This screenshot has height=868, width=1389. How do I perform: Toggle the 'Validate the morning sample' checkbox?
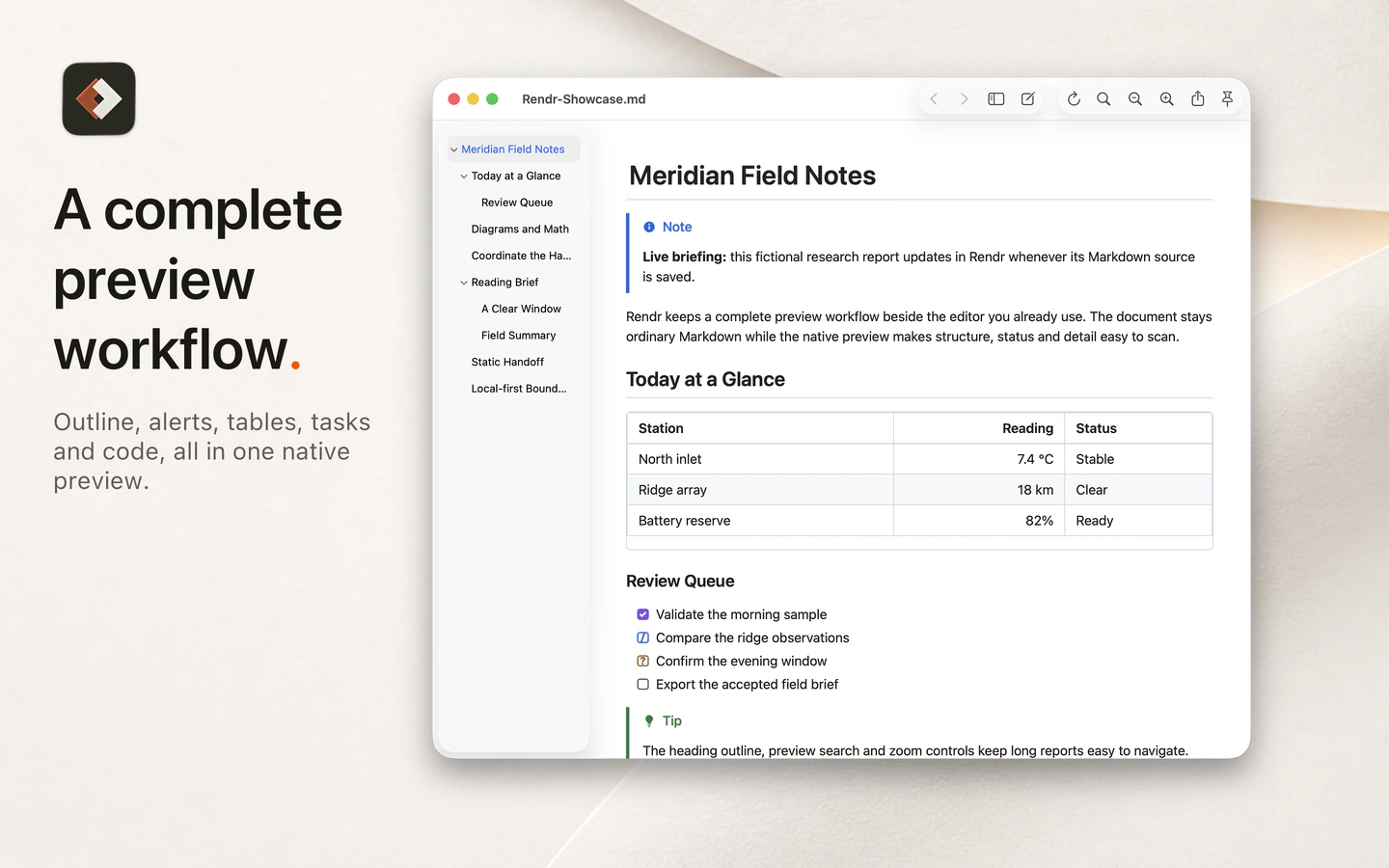(642, 614)
